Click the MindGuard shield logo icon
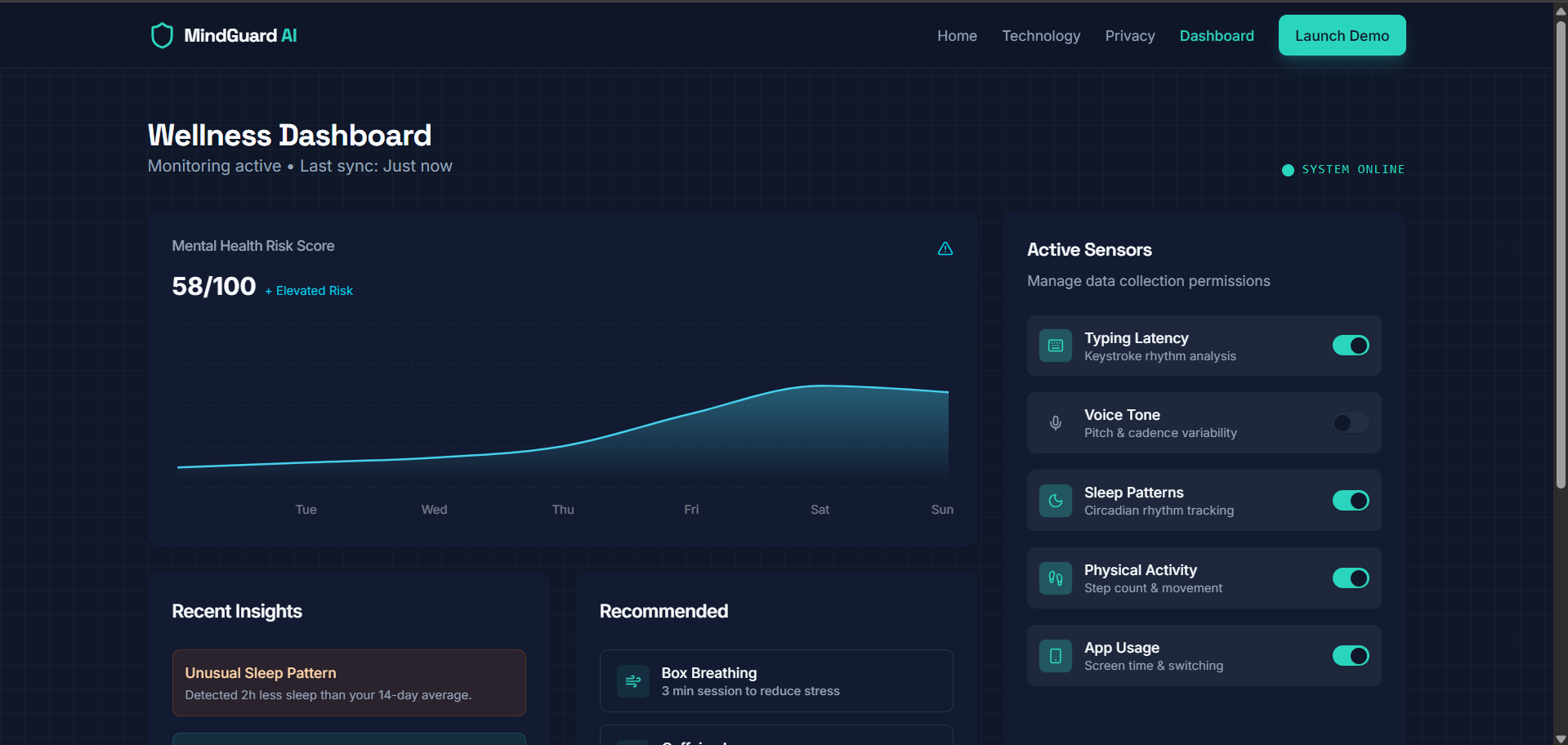Screen dimensions: 1568x745 162,35
